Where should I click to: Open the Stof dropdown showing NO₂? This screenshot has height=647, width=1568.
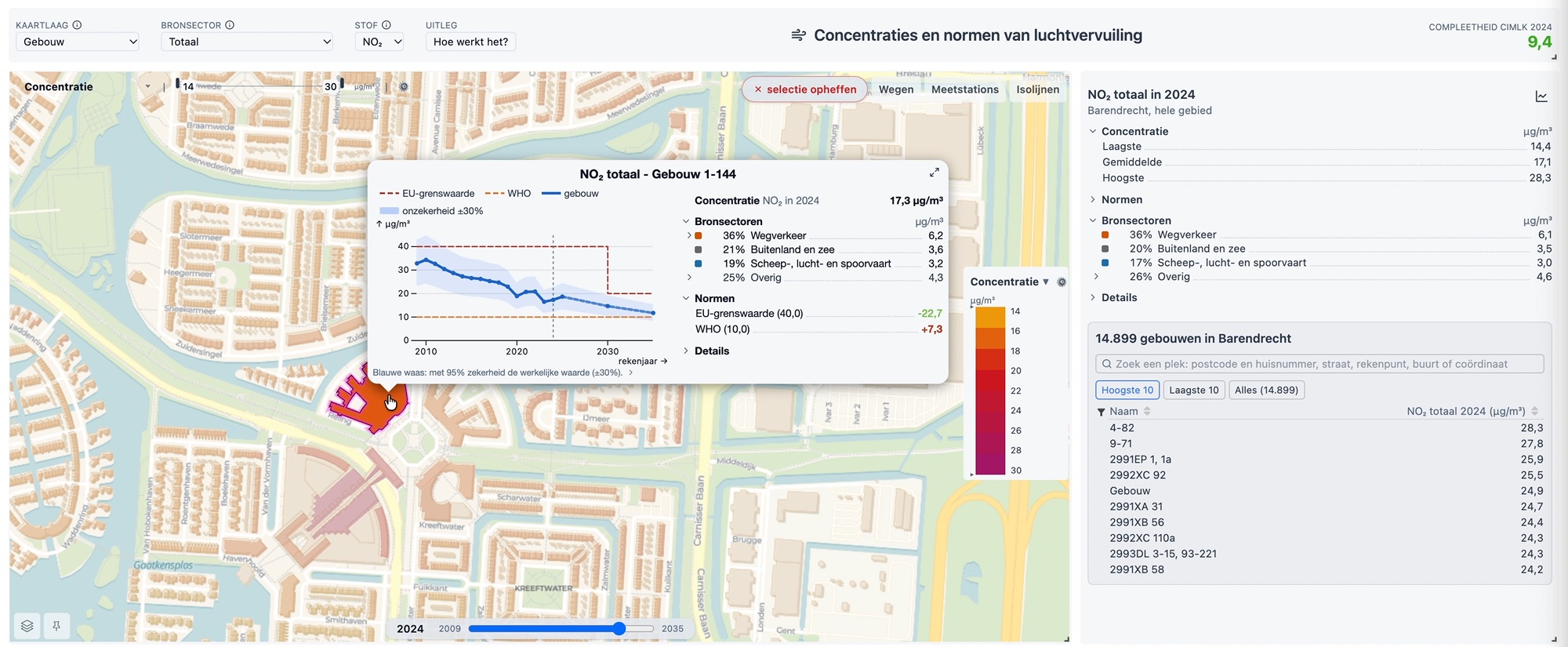pos(379,42)
